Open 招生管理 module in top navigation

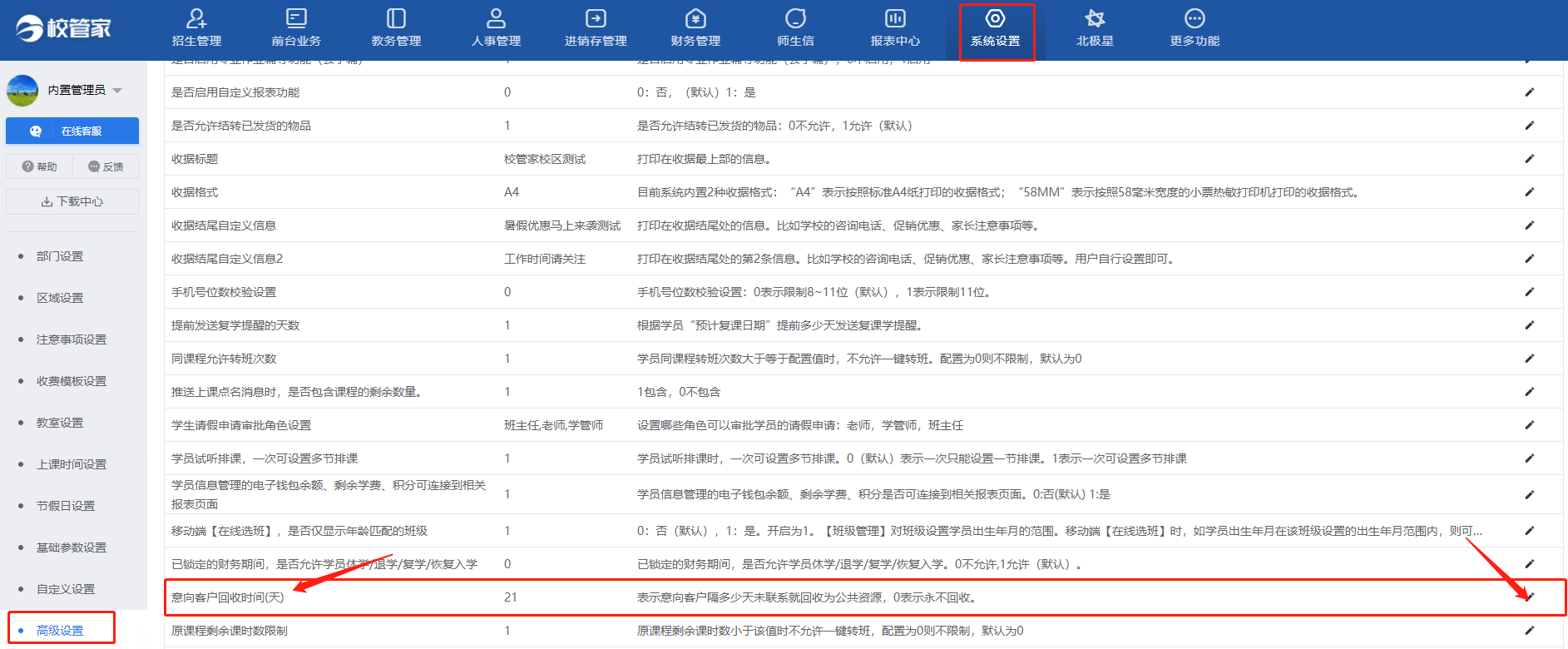pyautogui.click(x=196, y=29)
